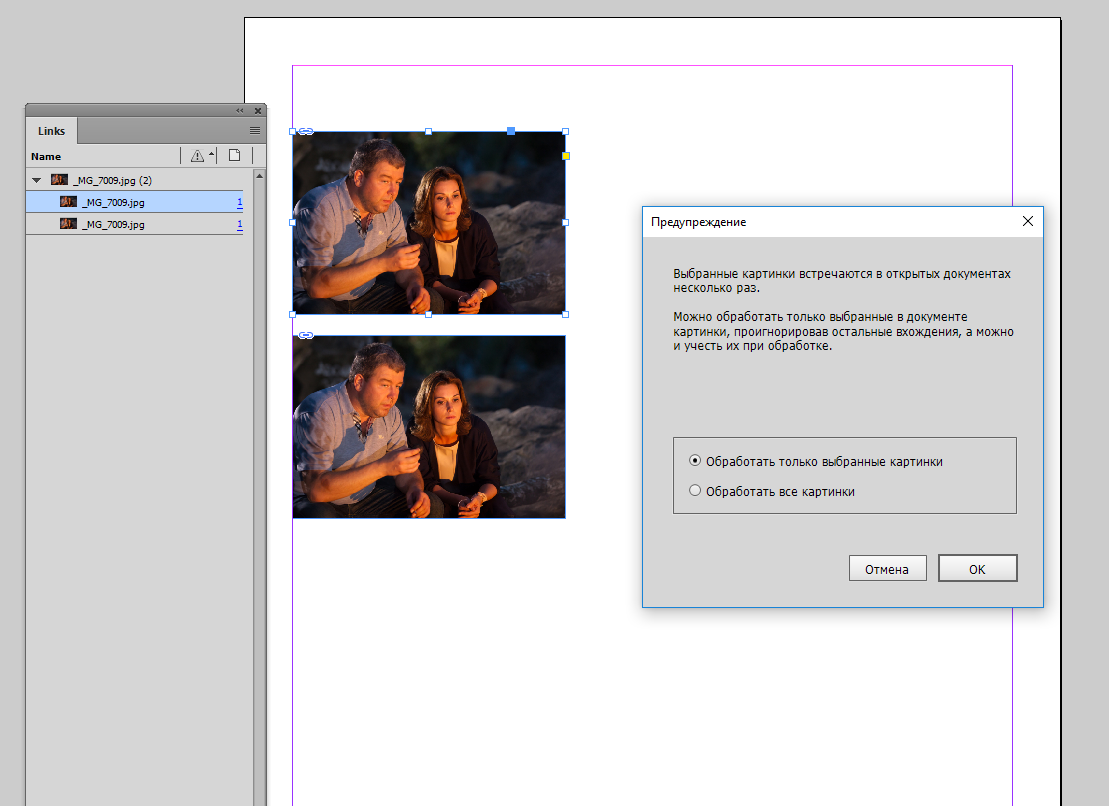Click the solid blue anchored-object control on frame

pyautogui.click(x=511, y=131)
